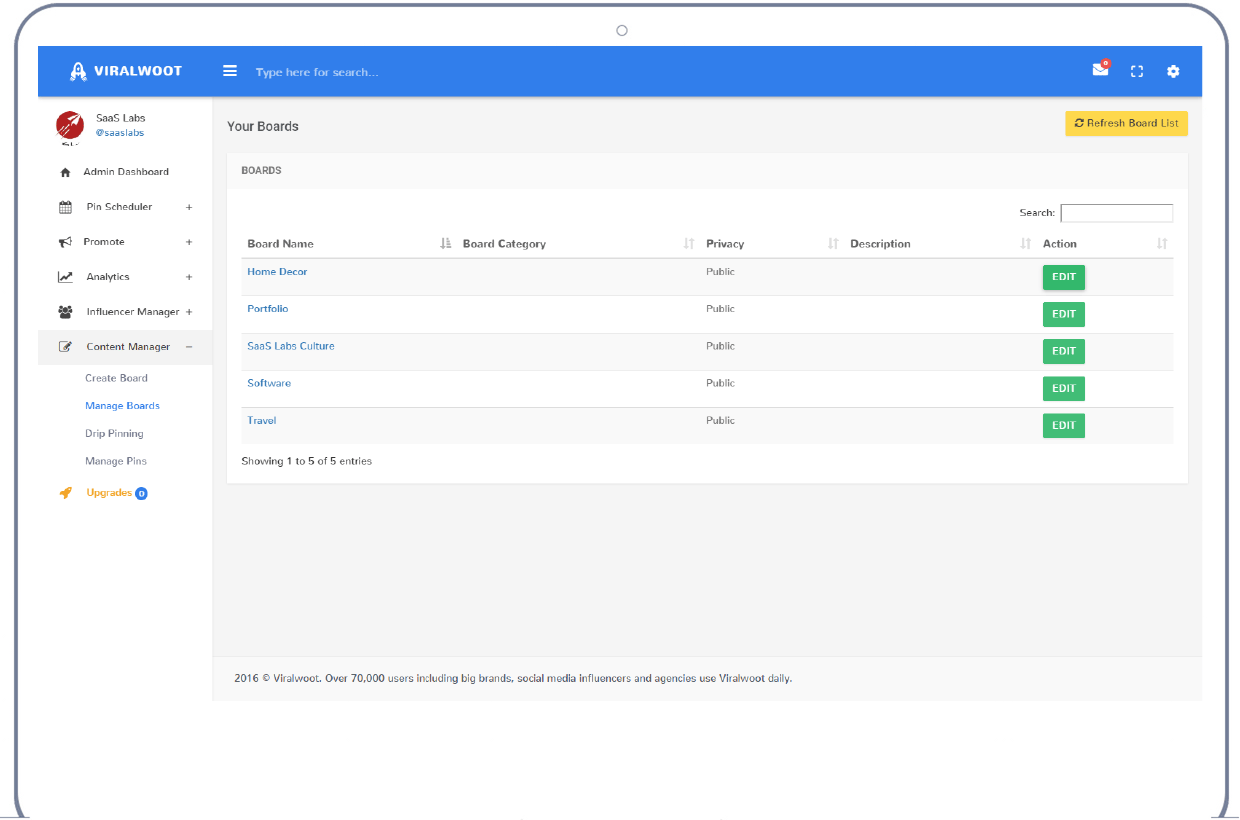Expand the Analytics plus sign
This screenshot has width=1240, height=820.
[189, 277]
